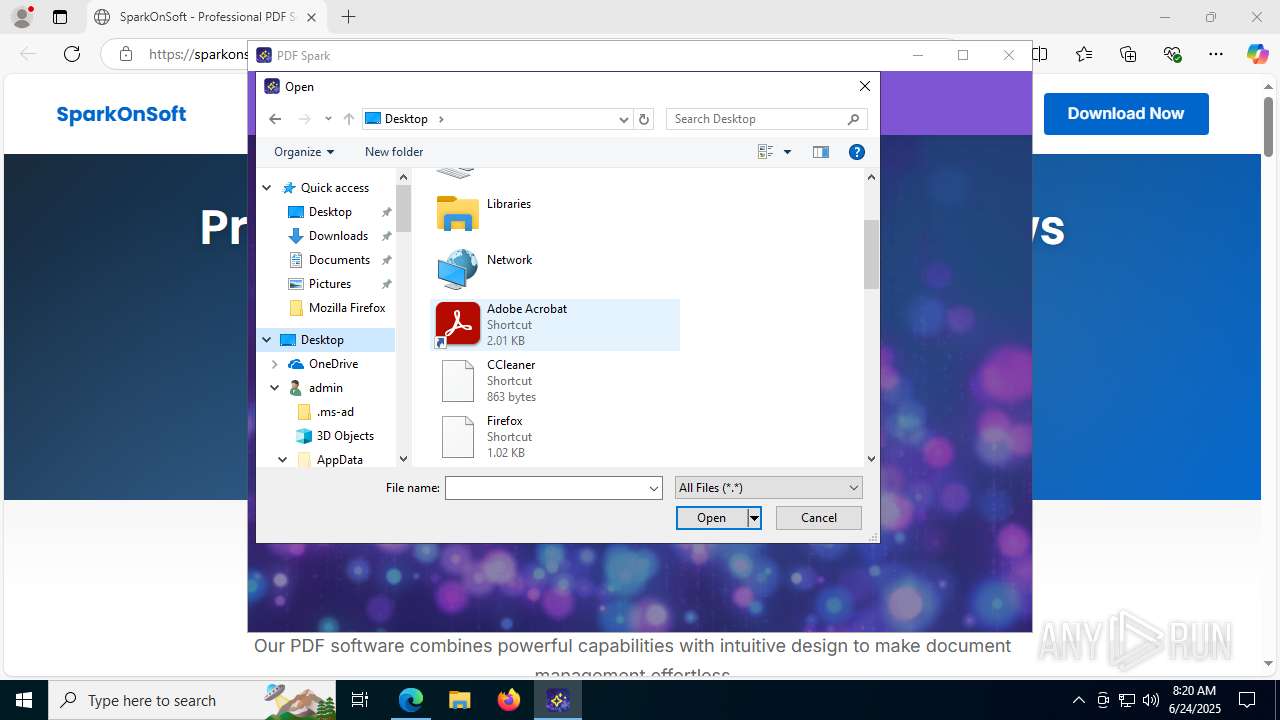Click the Open button
The height and width of the screenshot is (720, 1280).
(712, 518)
